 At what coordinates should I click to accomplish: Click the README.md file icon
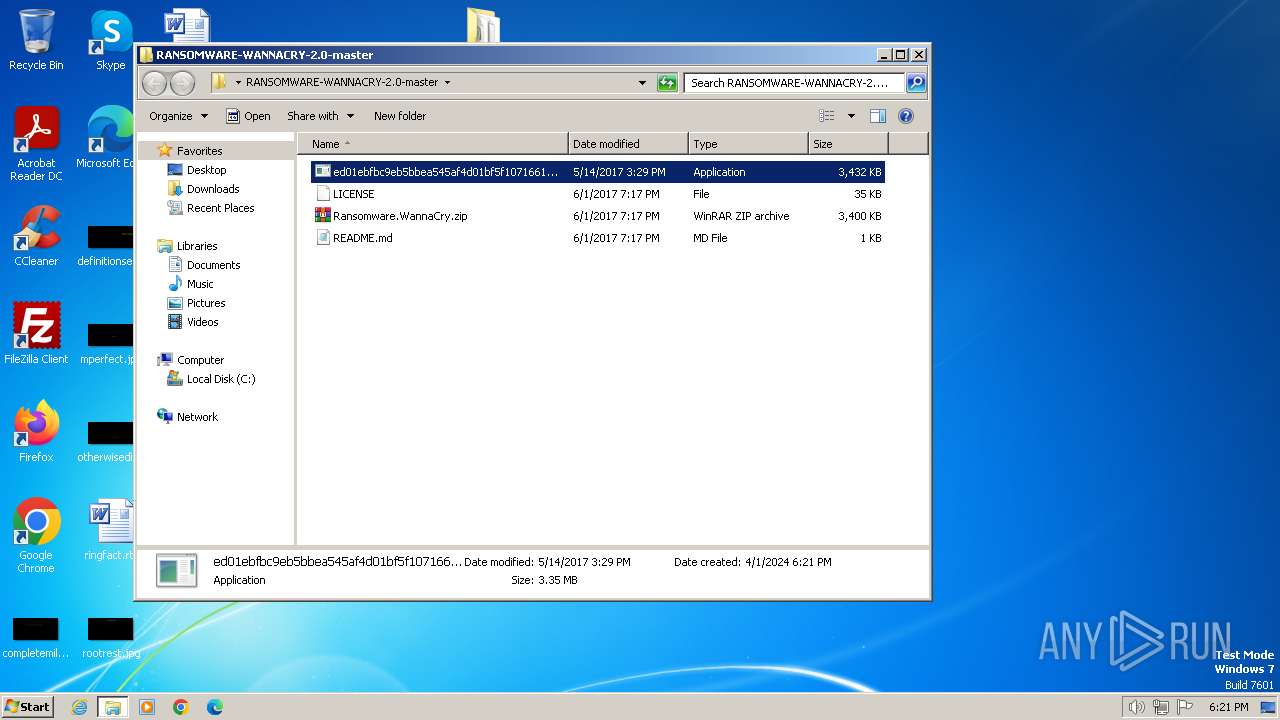point(322,237)
